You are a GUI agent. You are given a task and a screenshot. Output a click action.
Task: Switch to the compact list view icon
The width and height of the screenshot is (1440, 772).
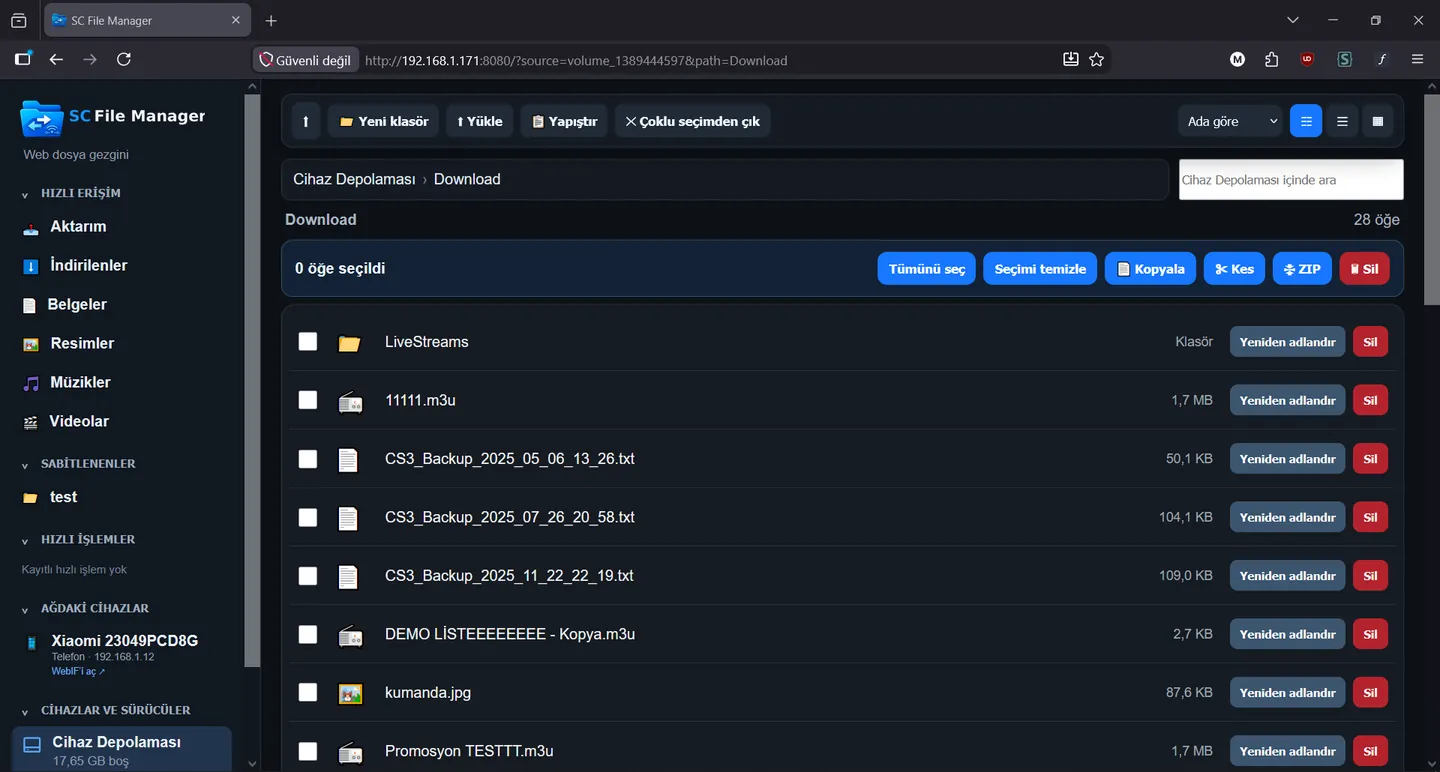click(1342, 121)
